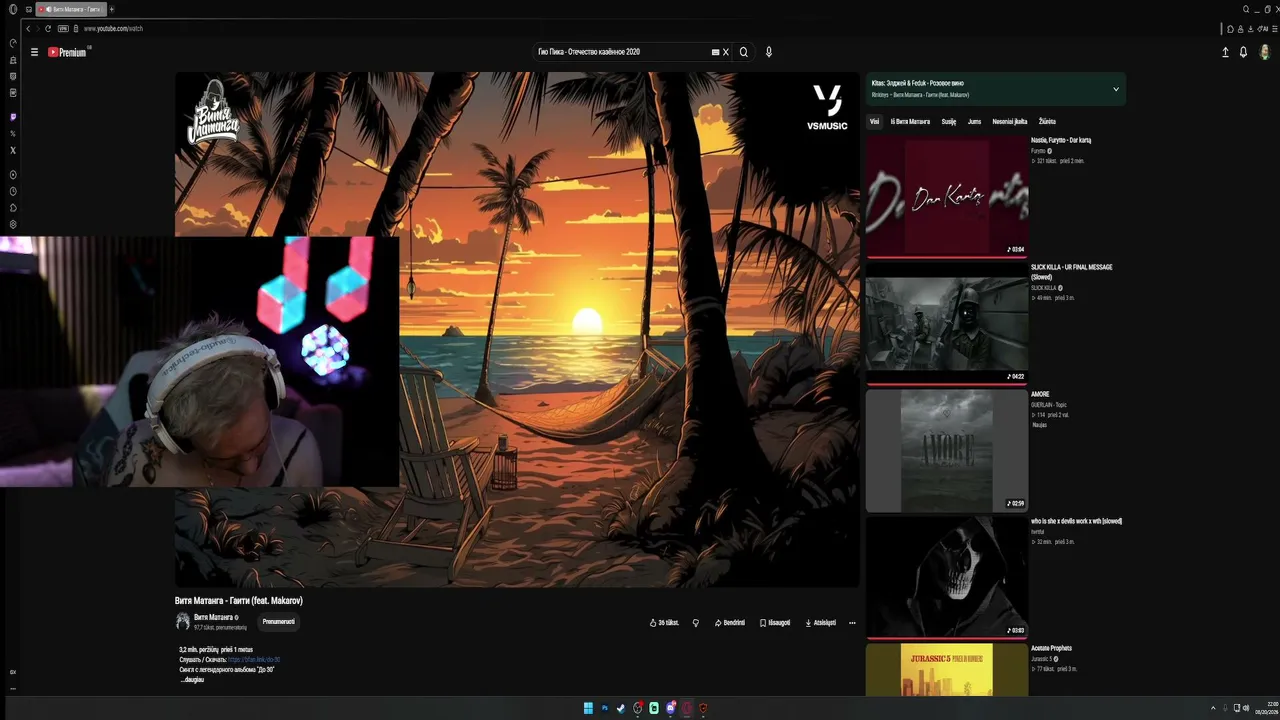
Task: Open Discord from the taskbar
Action: pos(670,708)
